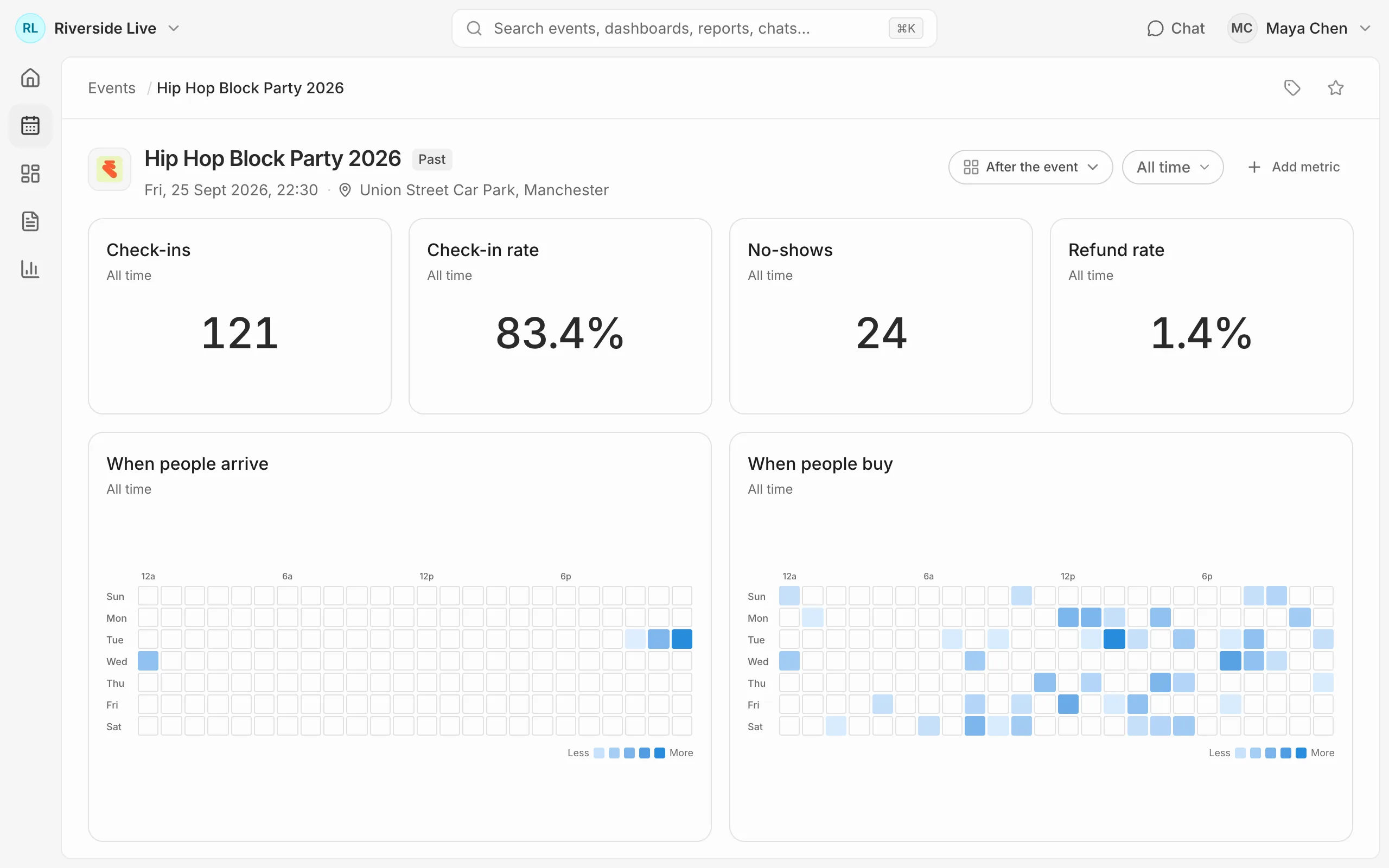Select the Refund rate value 1.4%

(x=1201, y=333)
